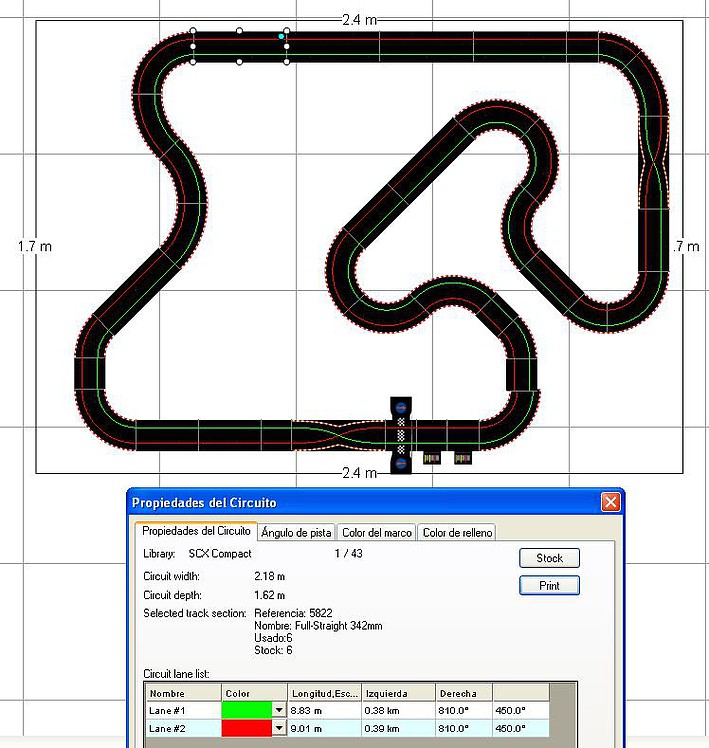Click the first controller connector below track
The image size is (709, 748).
tap(431, 458)
